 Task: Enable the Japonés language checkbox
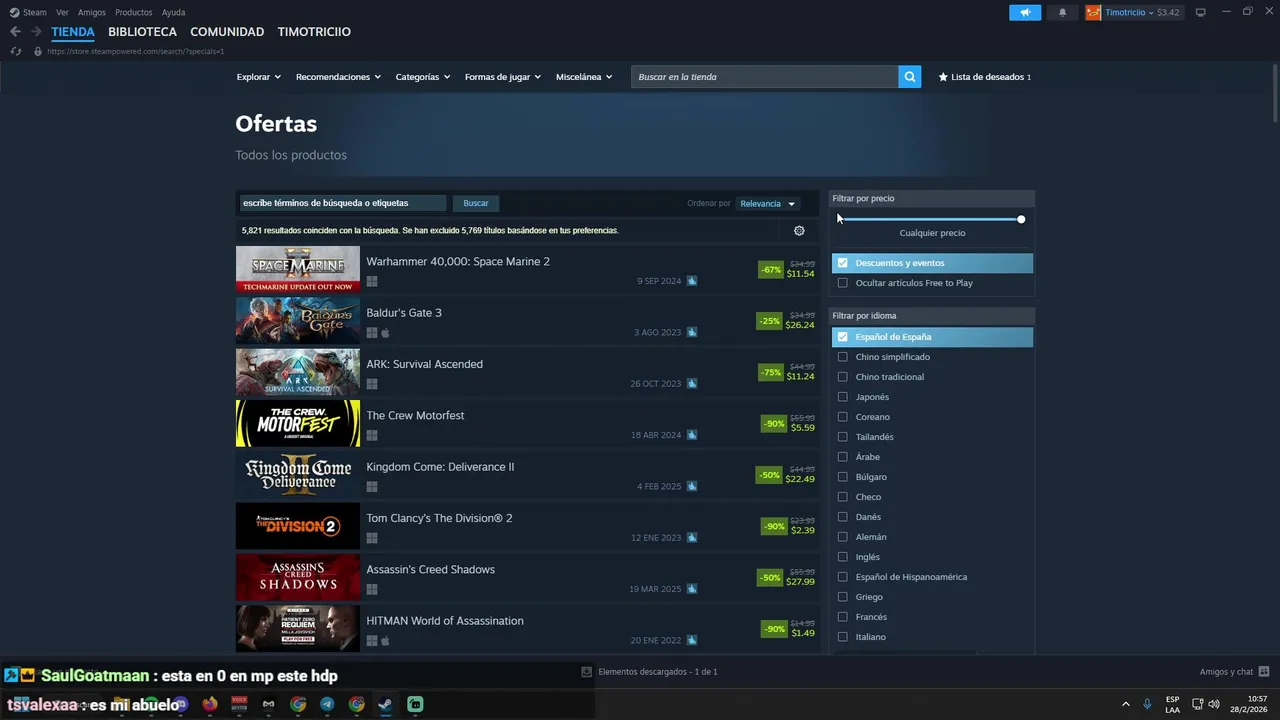(x=843, y=397)
